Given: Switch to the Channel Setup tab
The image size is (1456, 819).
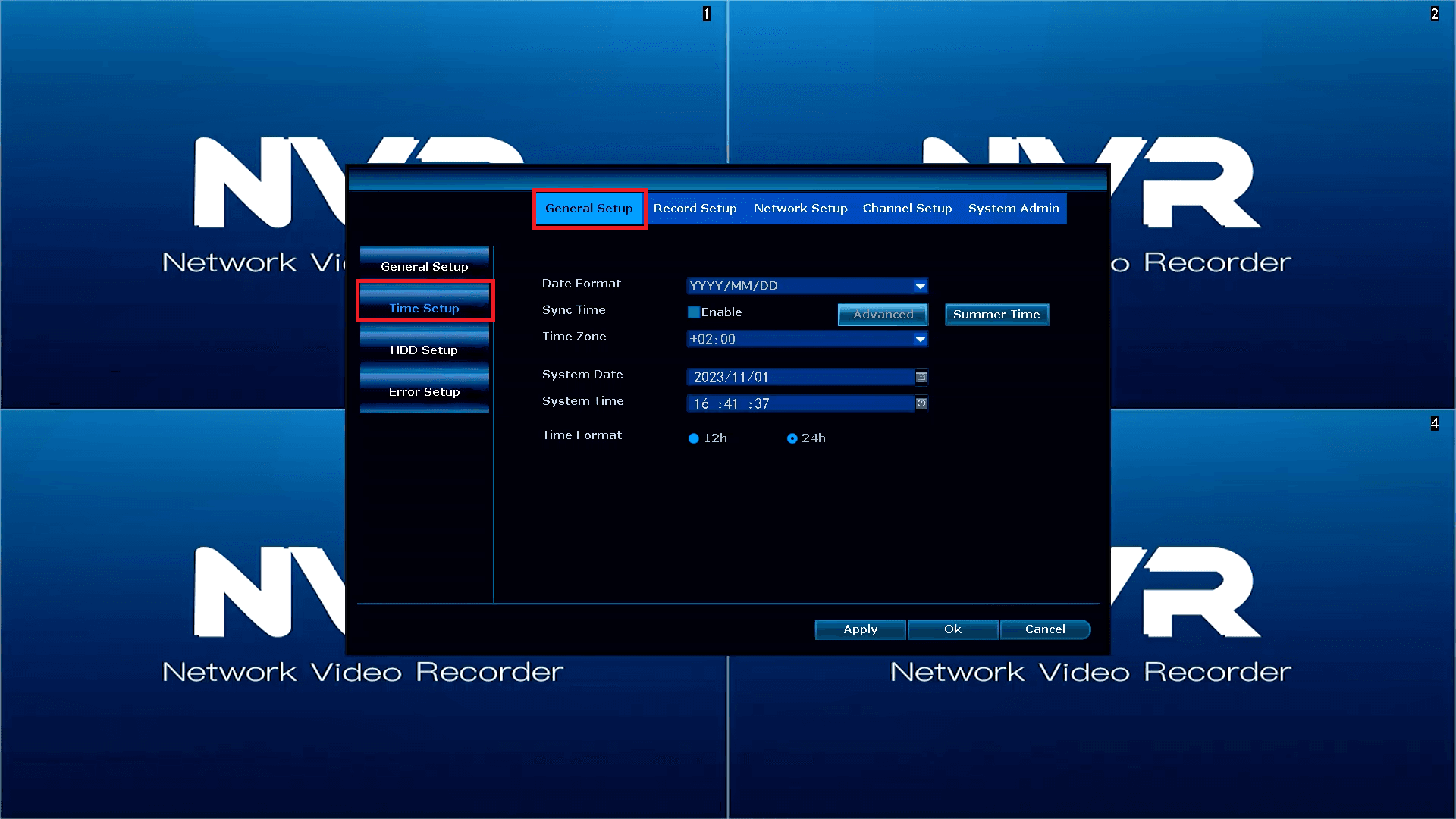Looking at the screenshot, I should (x=907, y=209).
